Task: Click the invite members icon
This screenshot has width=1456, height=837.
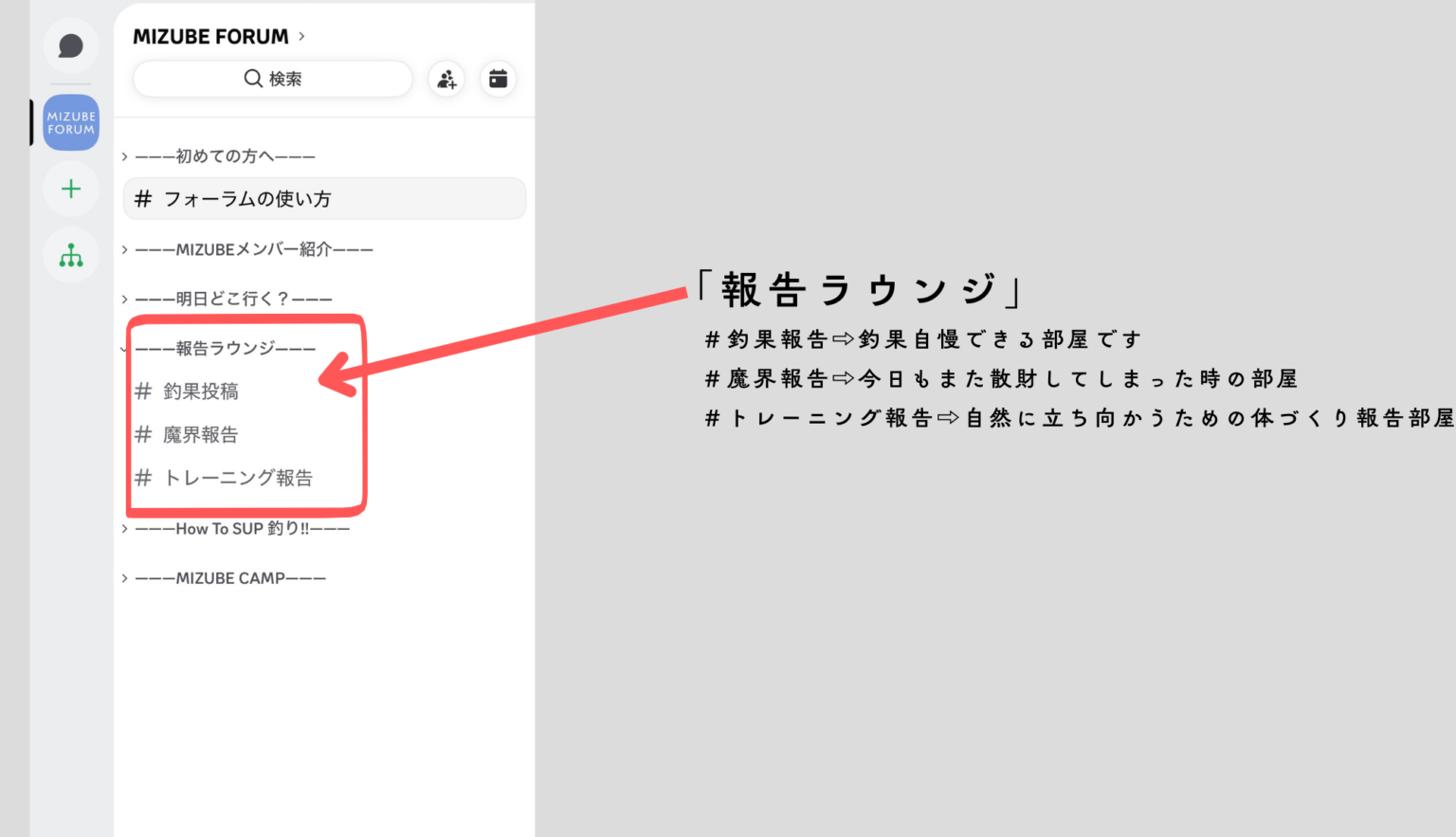Action: [446, 79]
